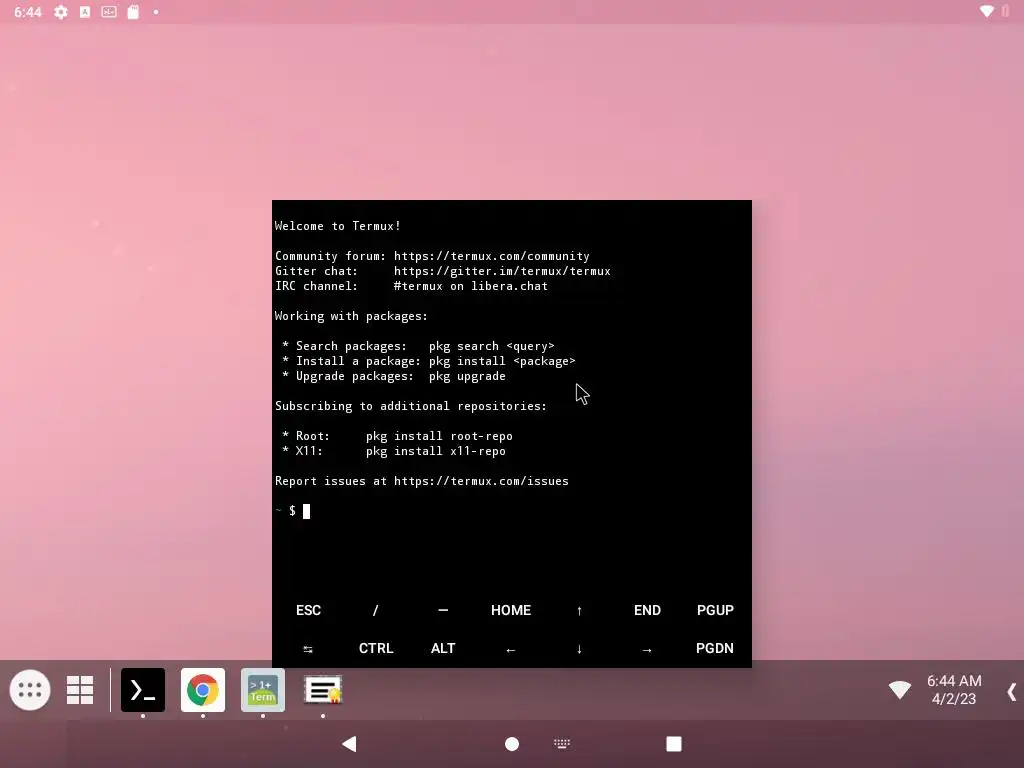Tap the PGUP extra key

point(715,610)
